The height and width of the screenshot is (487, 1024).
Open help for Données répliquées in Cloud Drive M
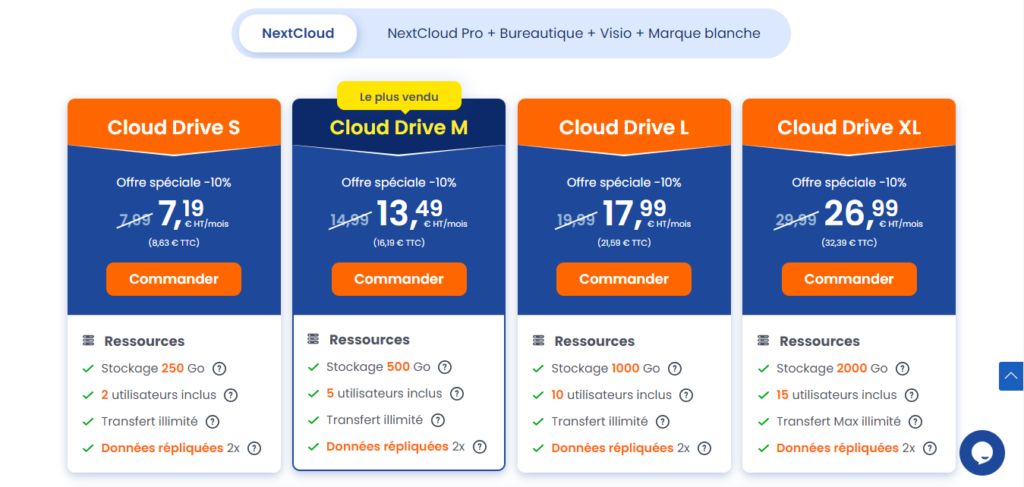pyautogui.click(x=480, y=447)
